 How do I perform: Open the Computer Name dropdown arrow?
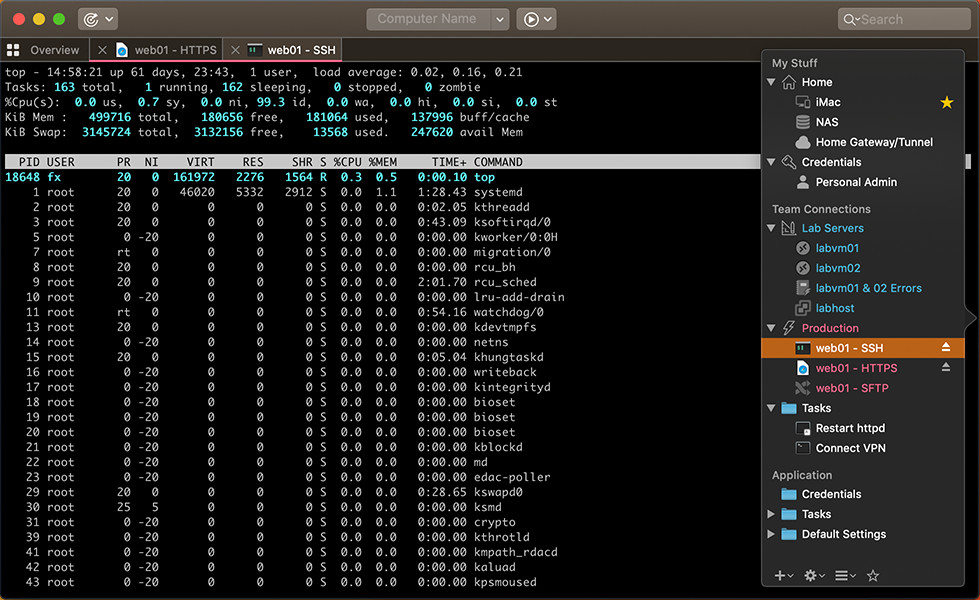coord(500,19)
